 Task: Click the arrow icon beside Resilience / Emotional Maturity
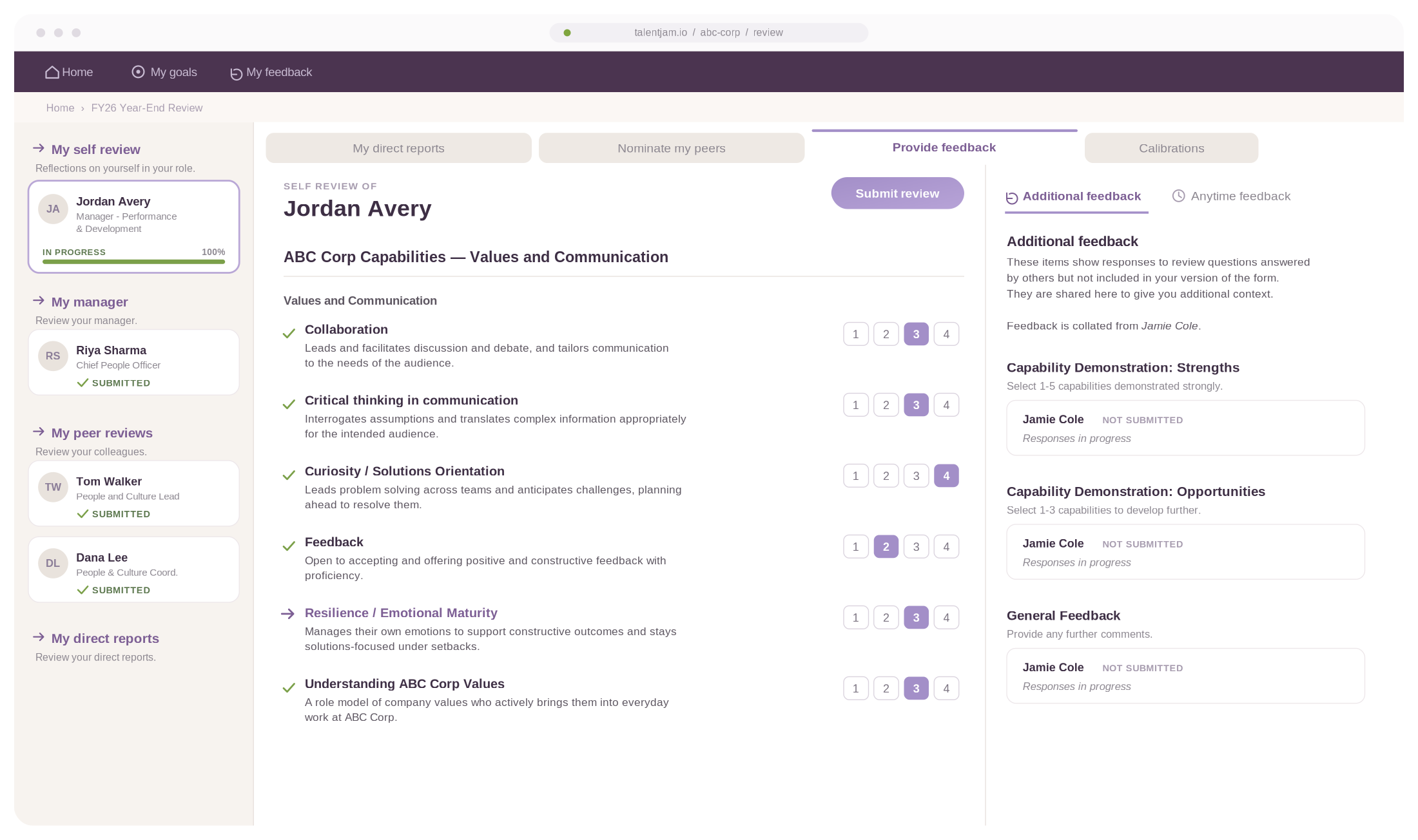pos(288,614)
